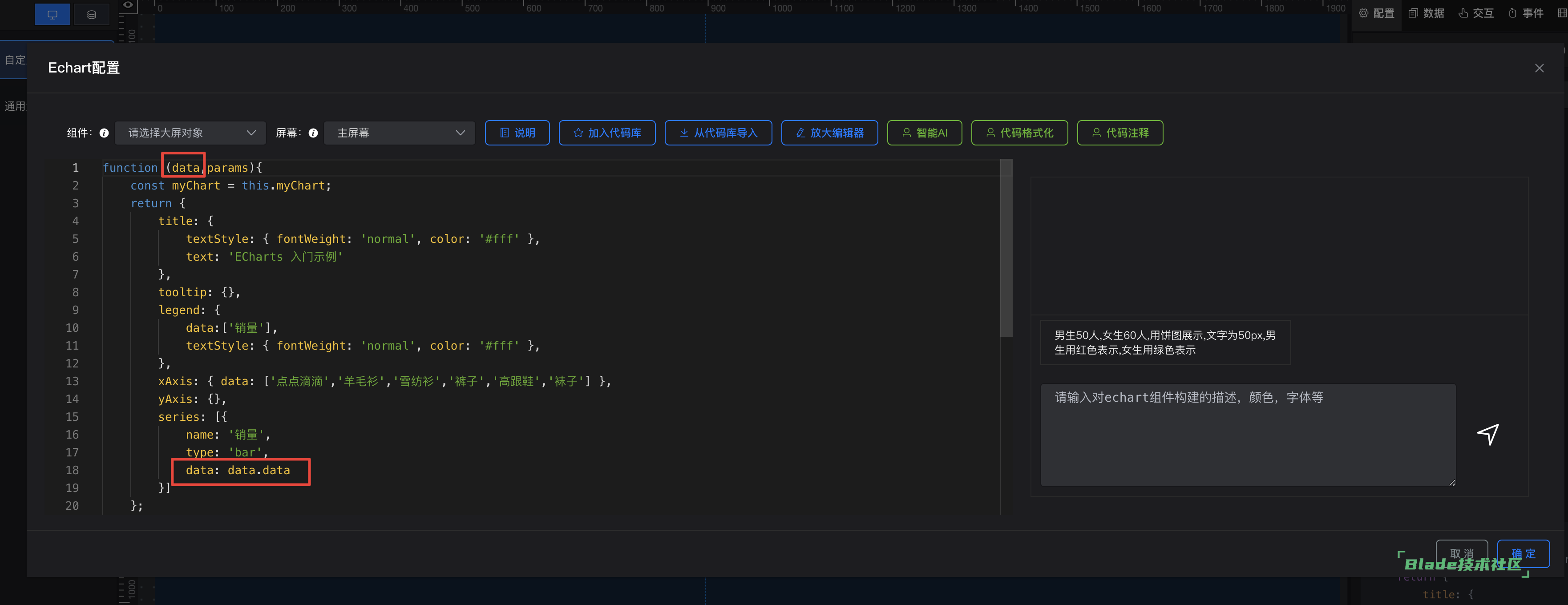Viewport: 1568px width, 605px height.
Task: Open the 主屏幕 screen dropdown
Action: pyautogui.click(x=399, y=133)
